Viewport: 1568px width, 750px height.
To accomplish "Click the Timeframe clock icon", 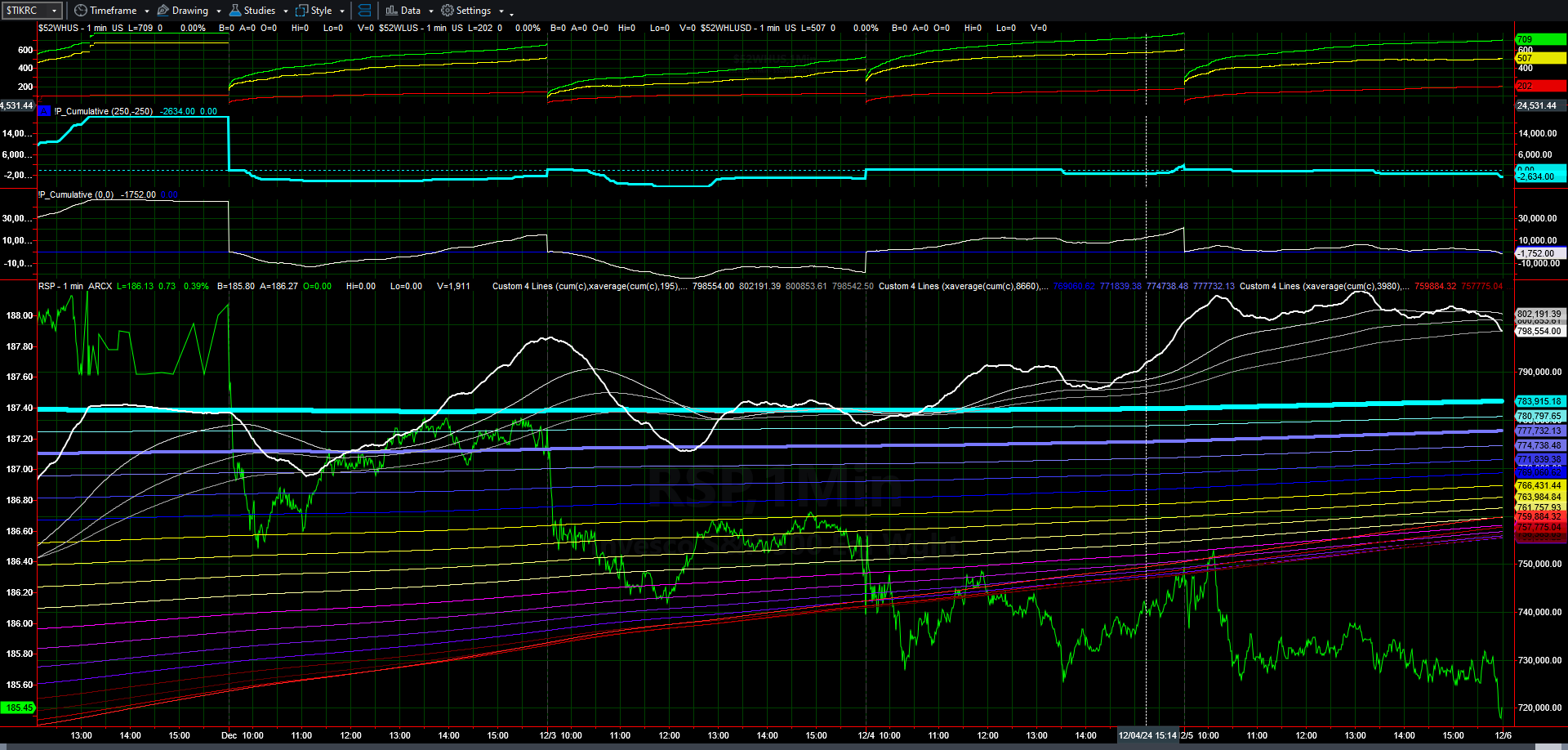I will 80,11.
